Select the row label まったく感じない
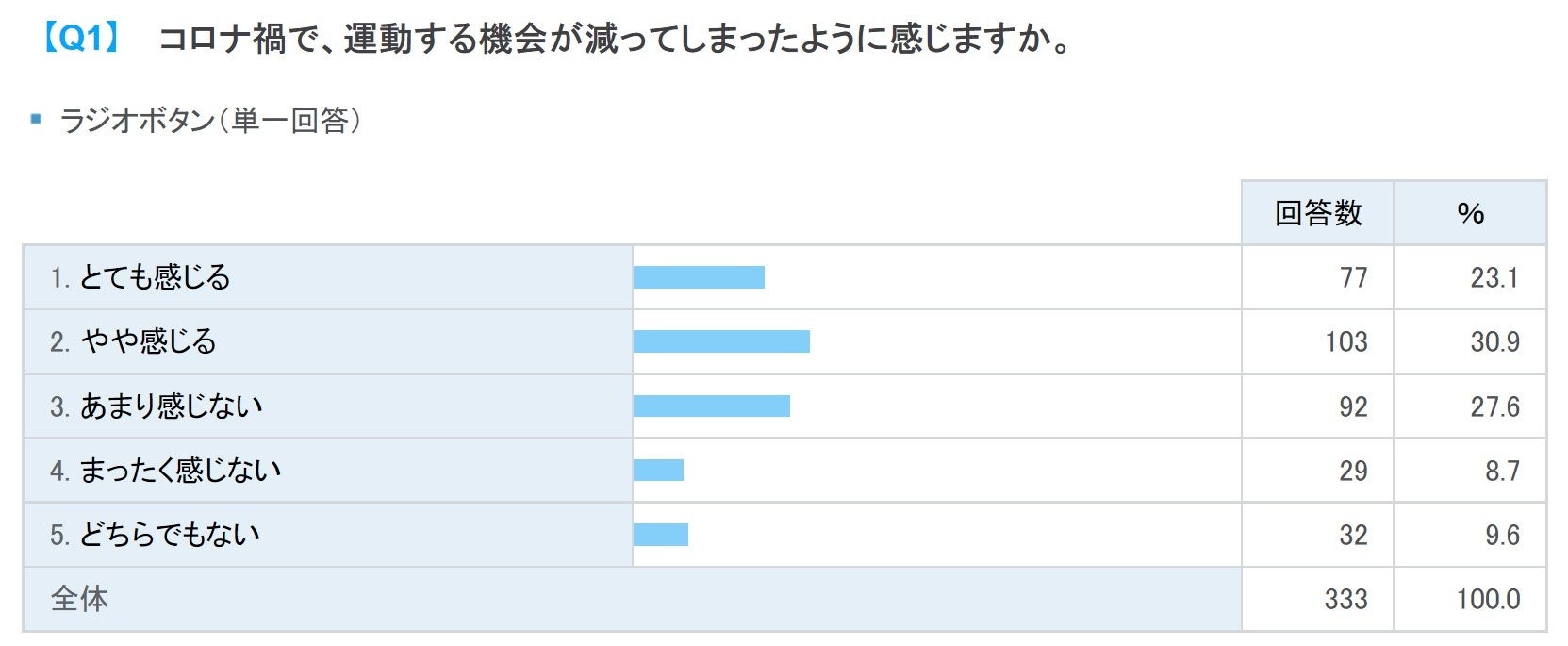Screen dimensions: 1568x646 179,471
